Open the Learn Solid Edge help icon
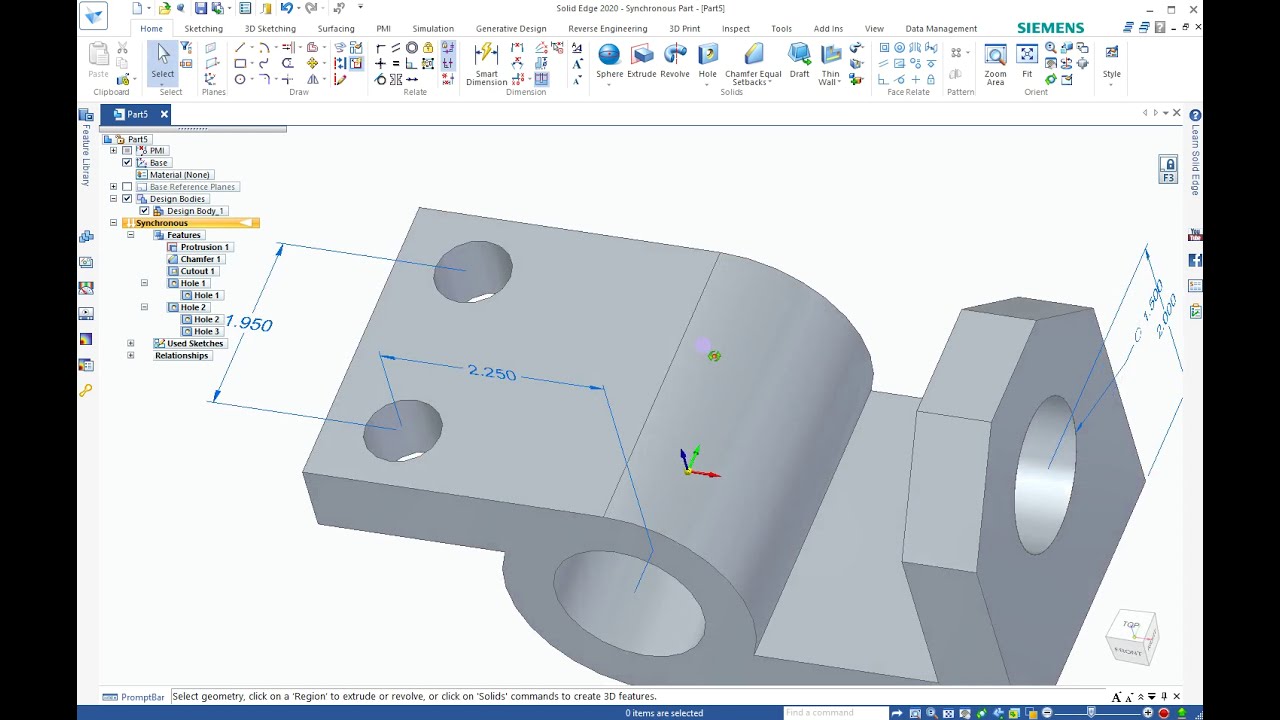Viewport: 1280px width, 720px height. tap(1195, 115)
